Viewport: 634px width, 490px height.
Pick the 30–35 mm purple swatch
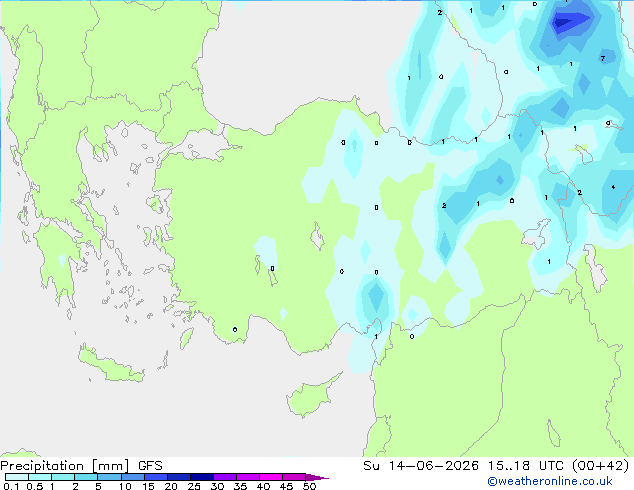coord(225,477)
